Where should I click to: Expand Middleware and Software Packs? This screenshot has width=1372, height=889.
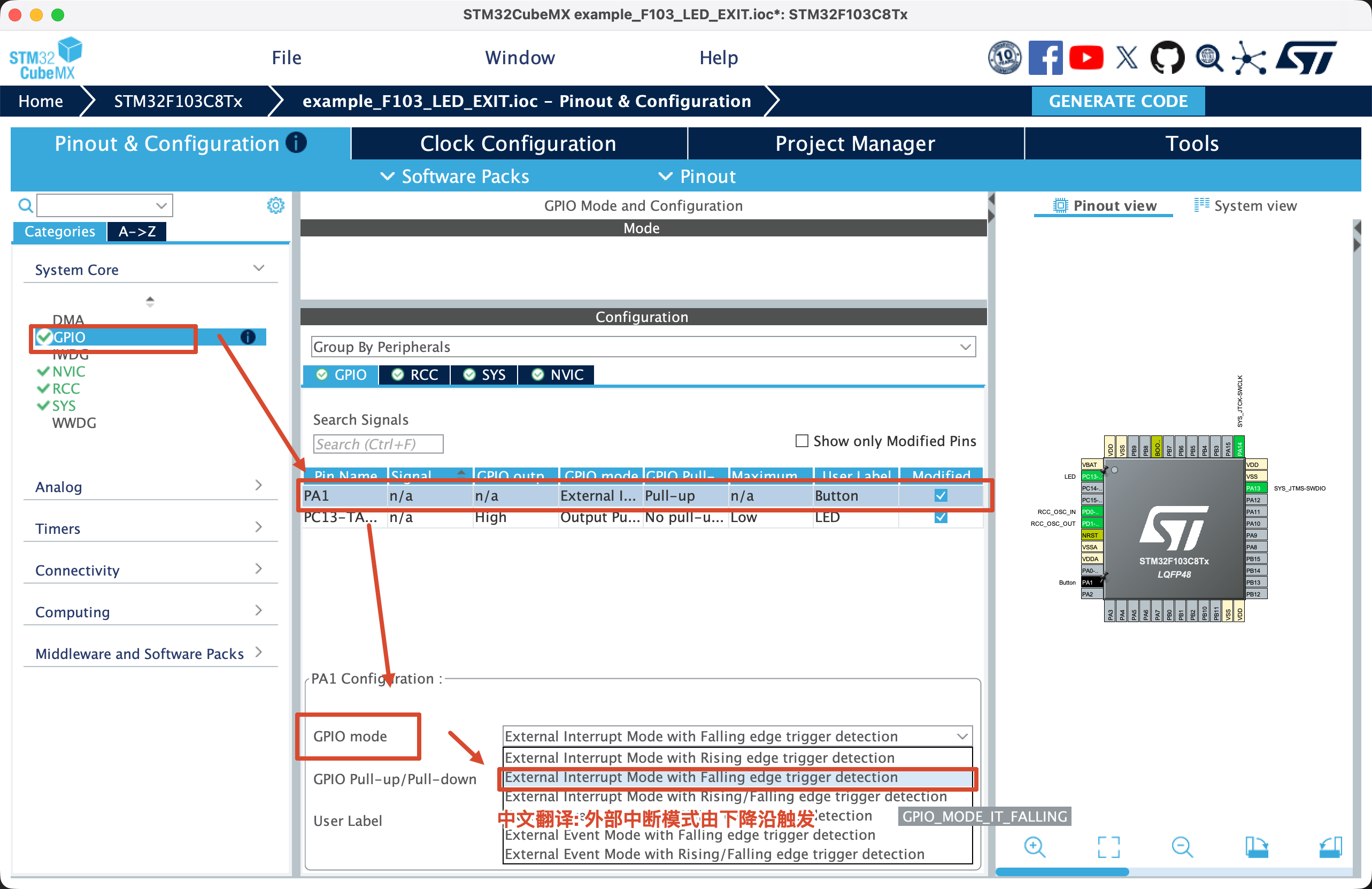click(259, 652)
